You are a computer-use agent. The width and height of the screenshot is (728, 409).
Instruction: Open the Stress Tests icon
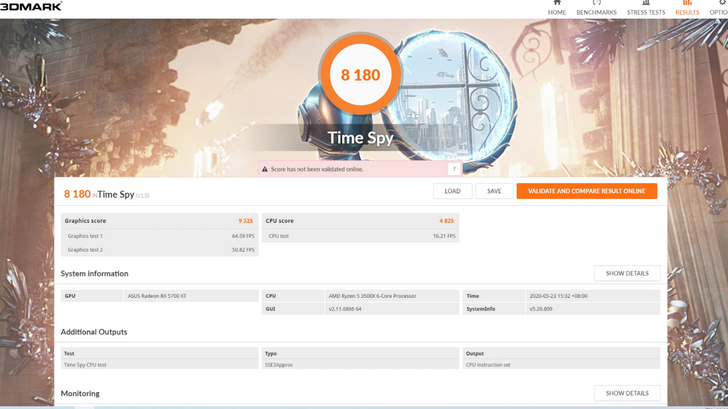645,3
